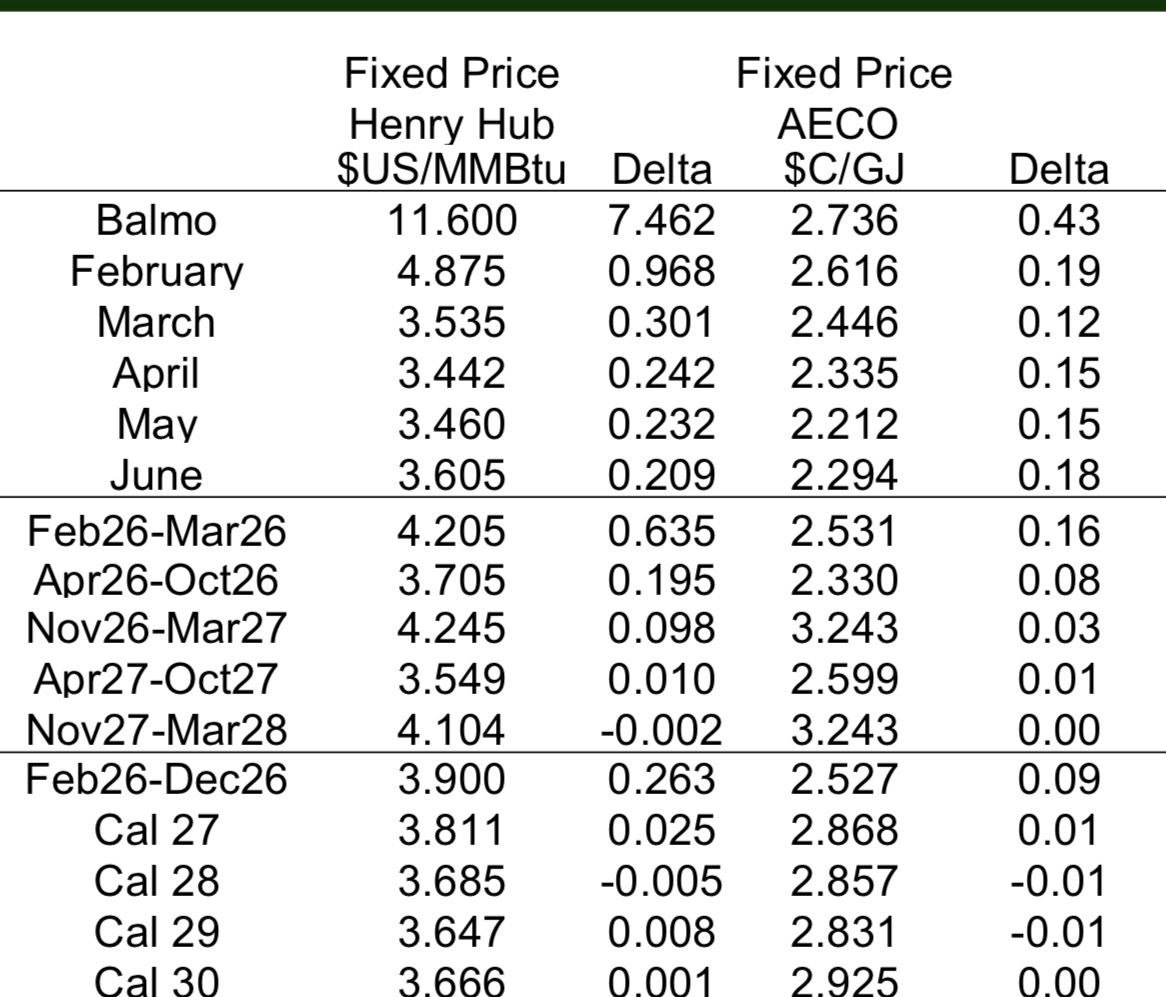Click the Nov26-Mar27 row label

(156, 629)
